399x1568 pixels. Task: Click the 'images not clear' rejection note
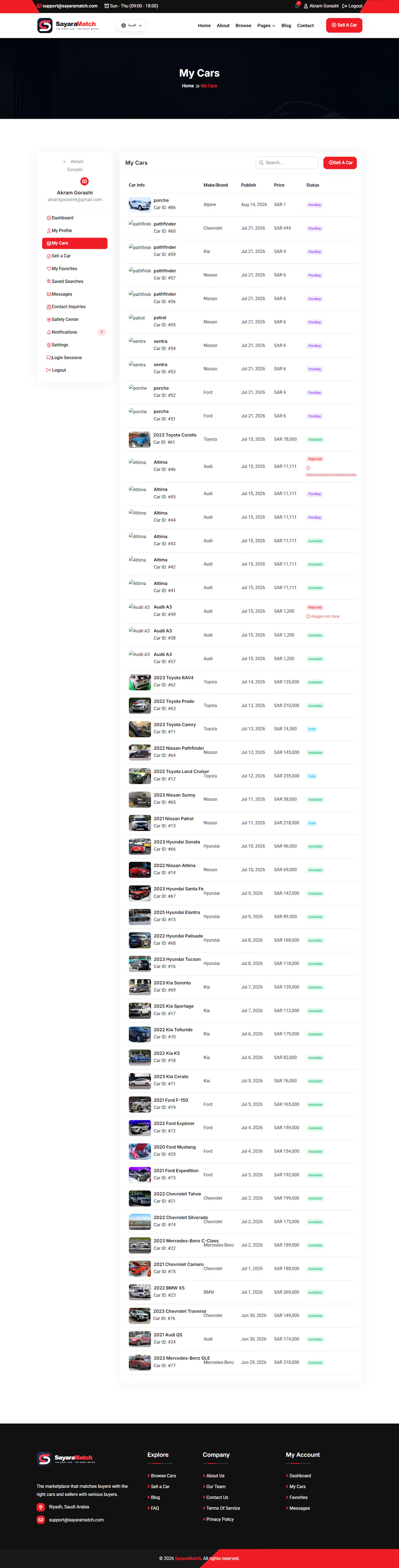click(x=325, y=617)
